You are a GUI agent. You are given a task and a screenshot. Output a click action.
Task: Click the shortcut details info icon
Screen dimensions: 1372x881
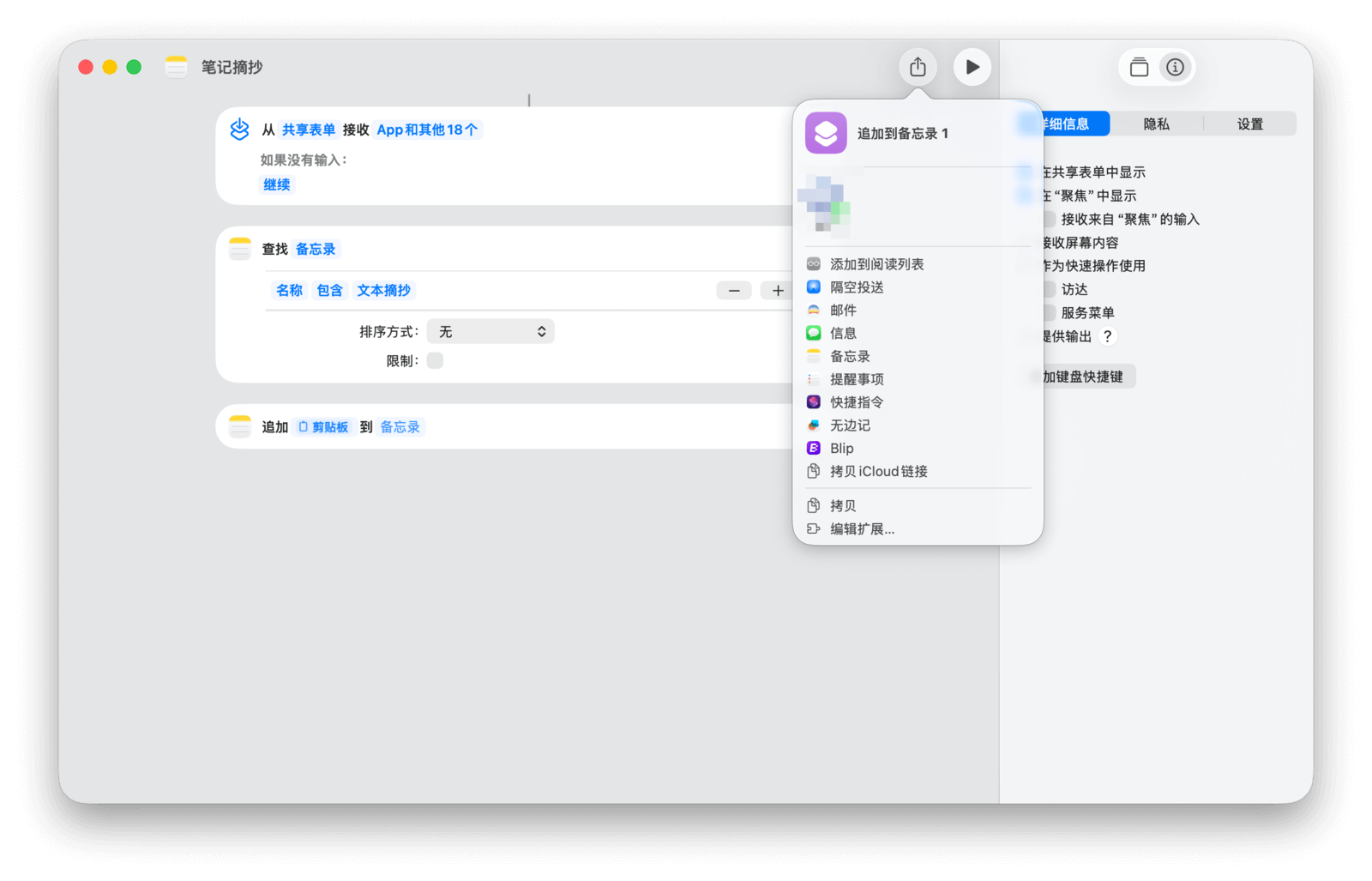[x=1175, y=67]
